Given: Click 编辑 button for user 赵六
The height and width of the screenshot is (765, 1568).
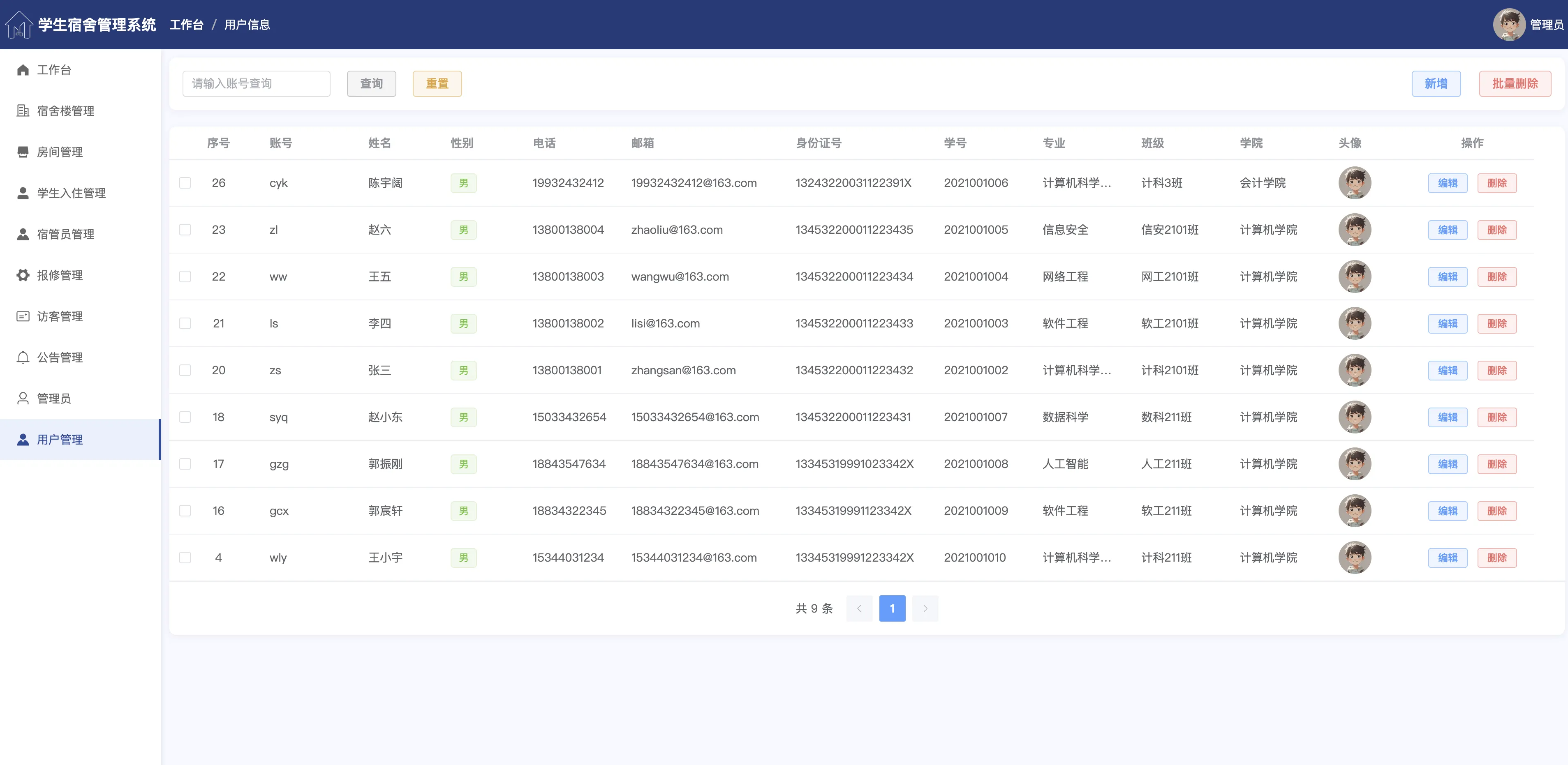Looking at the screenshot, I should (x=1448, y=230).
